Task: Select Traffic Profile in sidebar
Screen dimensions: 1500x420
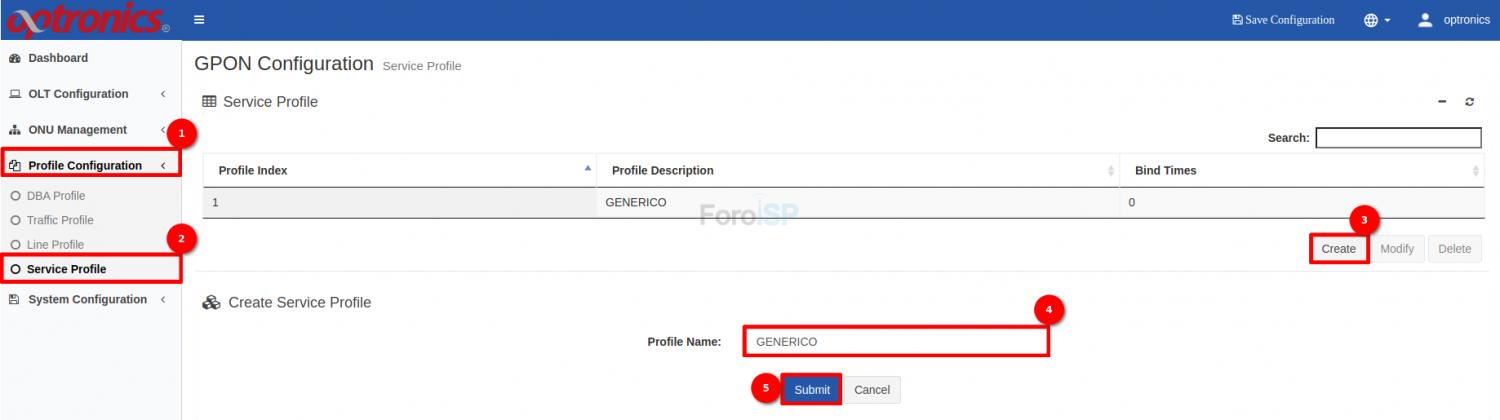Action: 60,220
